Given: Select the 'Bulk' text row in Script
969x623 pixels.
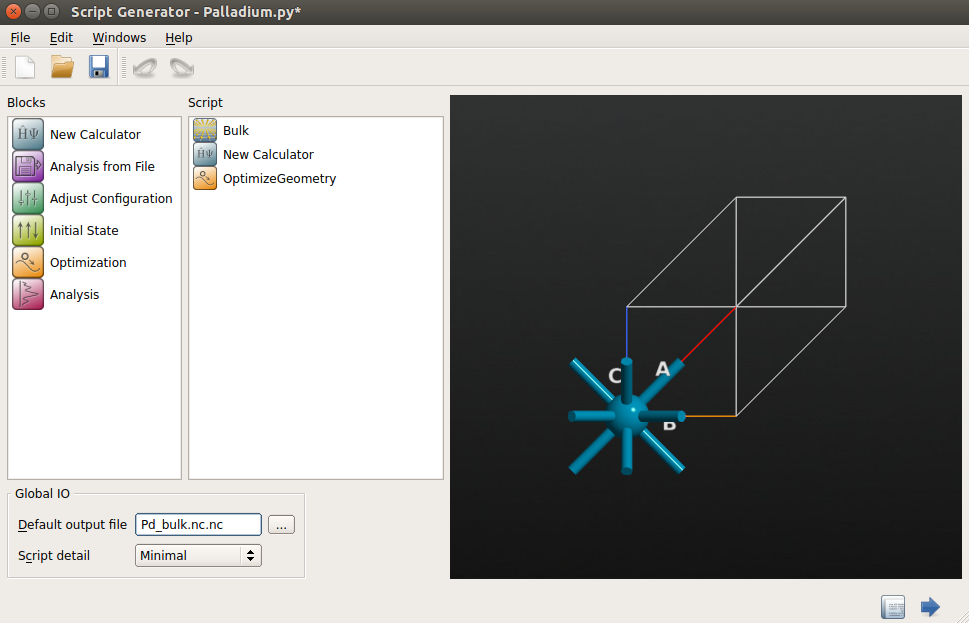Looking at the screenshot, I should coord(236,130).
